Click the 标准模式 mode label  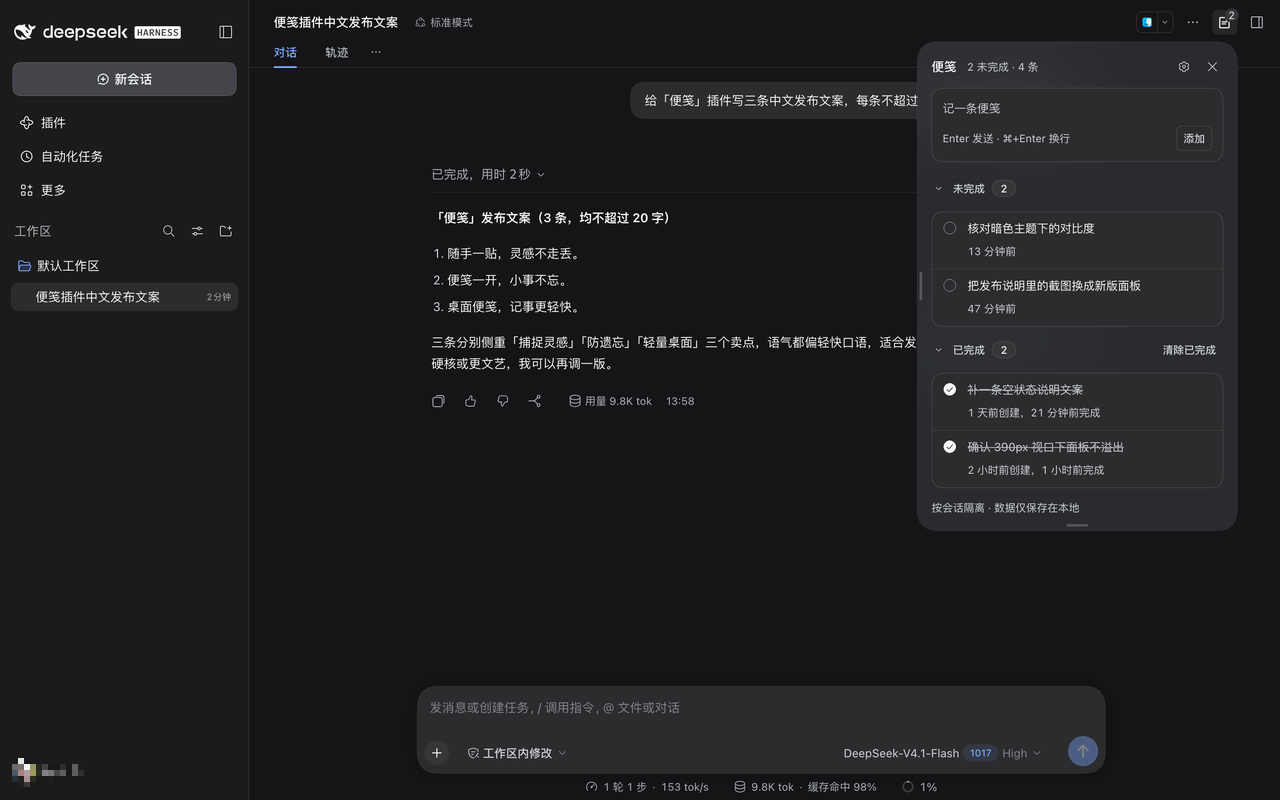pos(444,22)
